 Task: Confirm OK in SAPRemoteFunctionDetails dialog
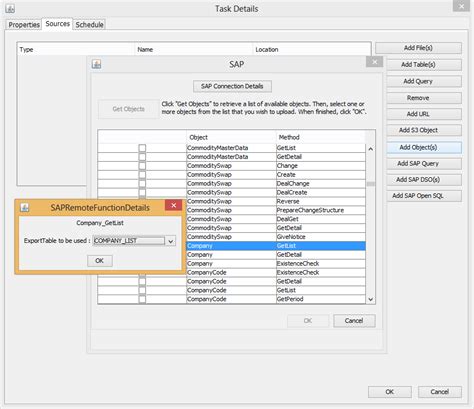(100, 261)
